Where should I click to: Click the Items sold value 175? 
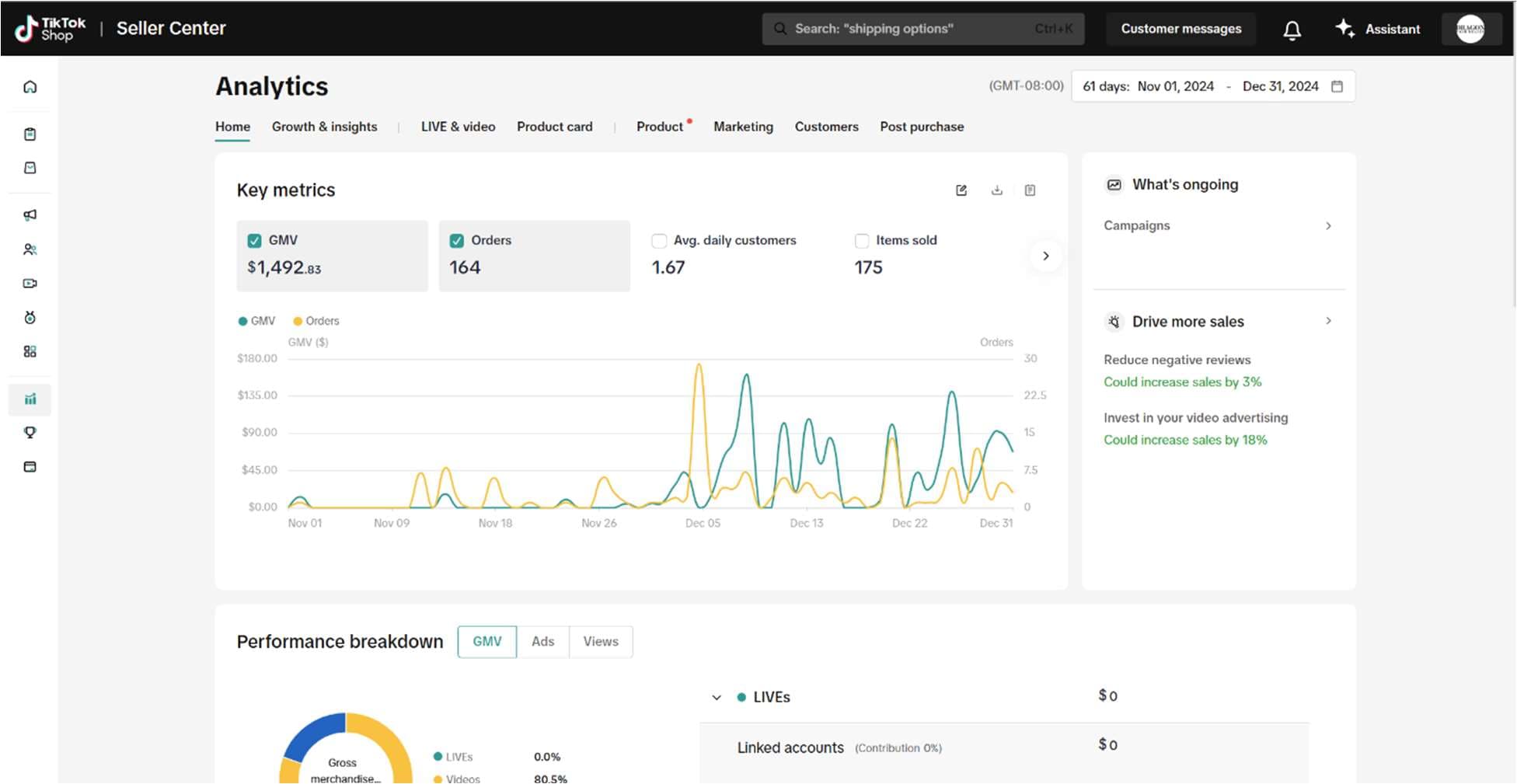[868, 268]
